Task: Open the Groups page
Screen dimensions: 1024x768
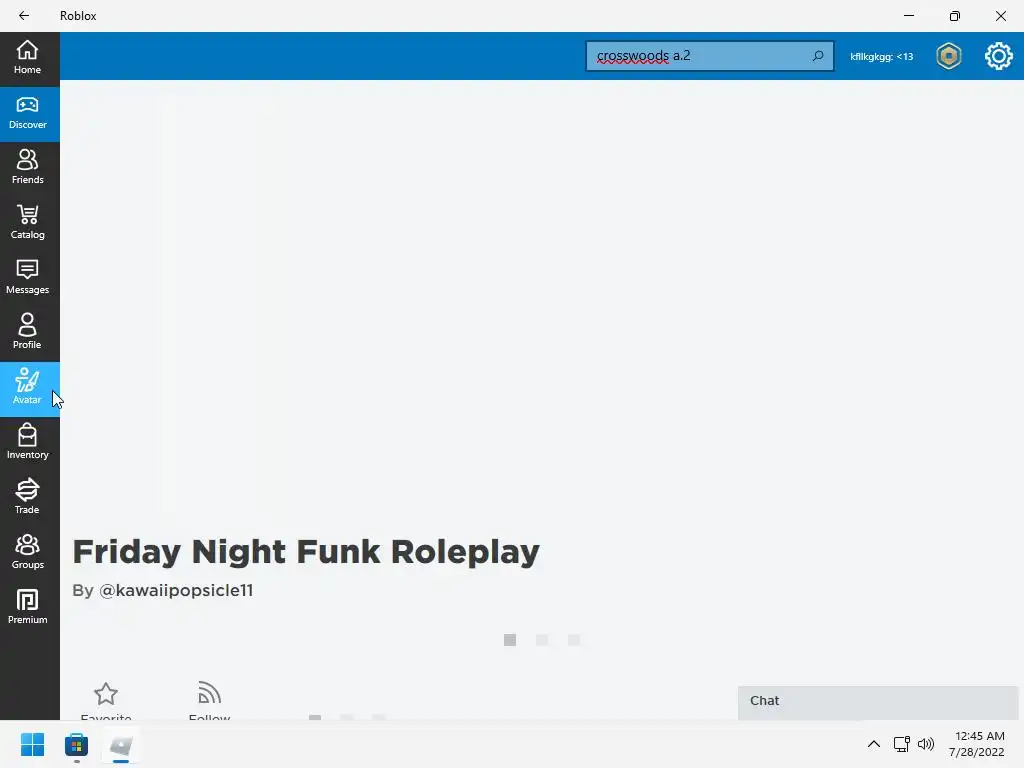Action: (x=27, y=553)
